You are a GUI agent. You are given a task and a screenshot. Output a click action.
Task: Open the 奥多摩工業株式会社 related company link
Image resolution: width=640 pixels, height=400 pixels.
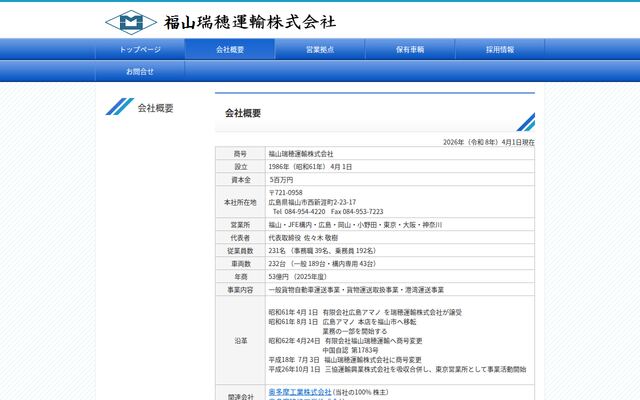click(x=300, y=392)
